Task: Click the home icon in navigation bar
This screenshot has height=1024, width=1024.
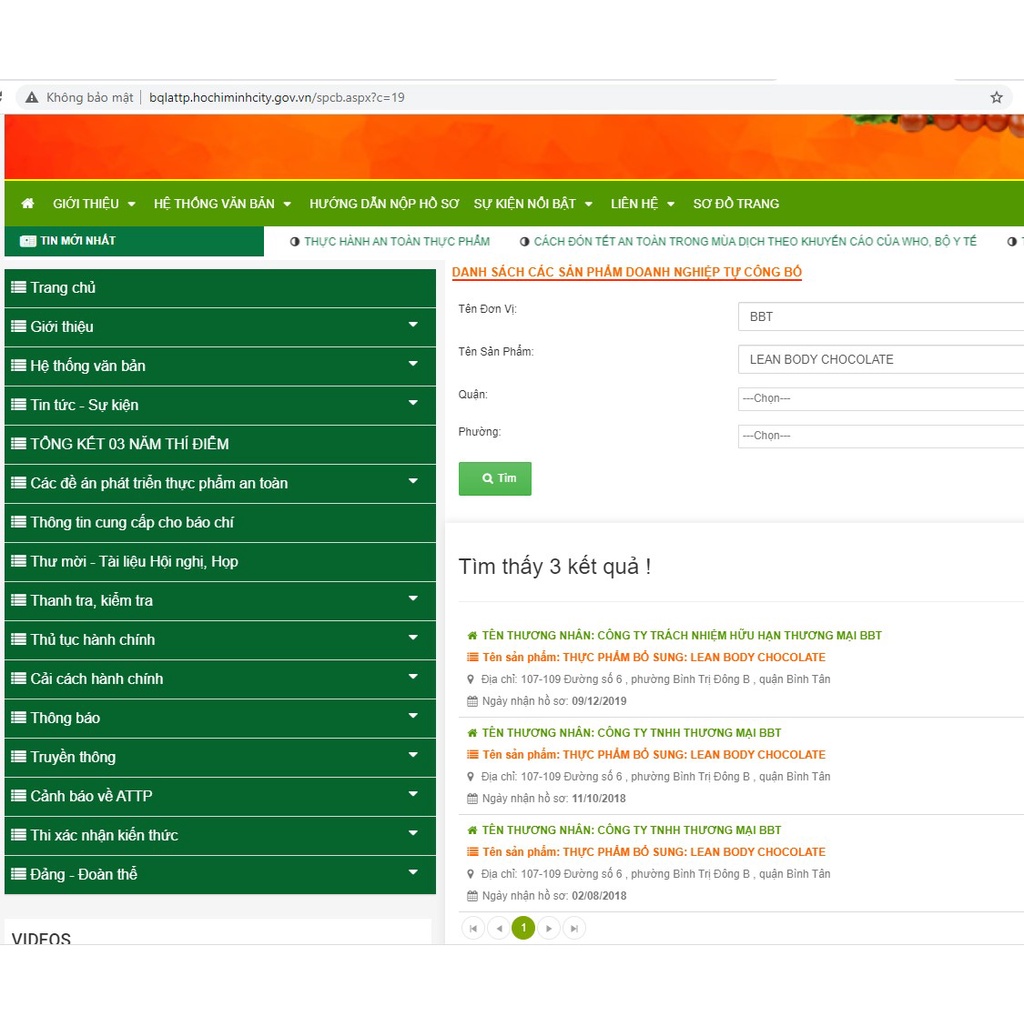Action: click(27, 204)
